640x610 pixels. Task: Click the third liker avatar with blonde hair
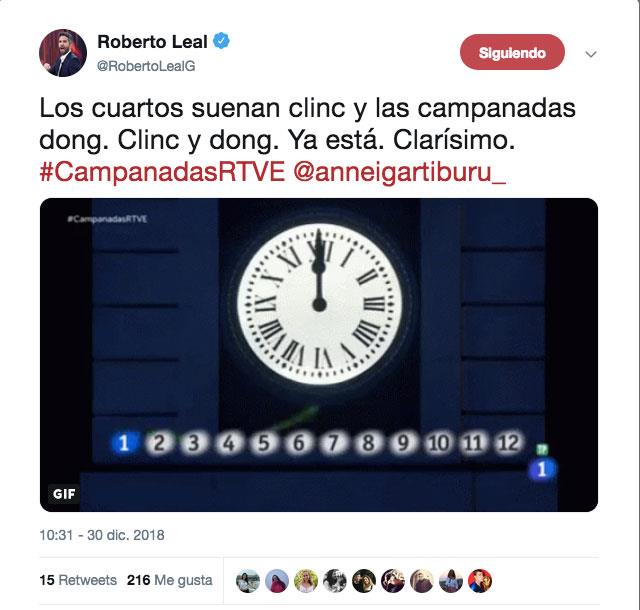tap(306, 581)
